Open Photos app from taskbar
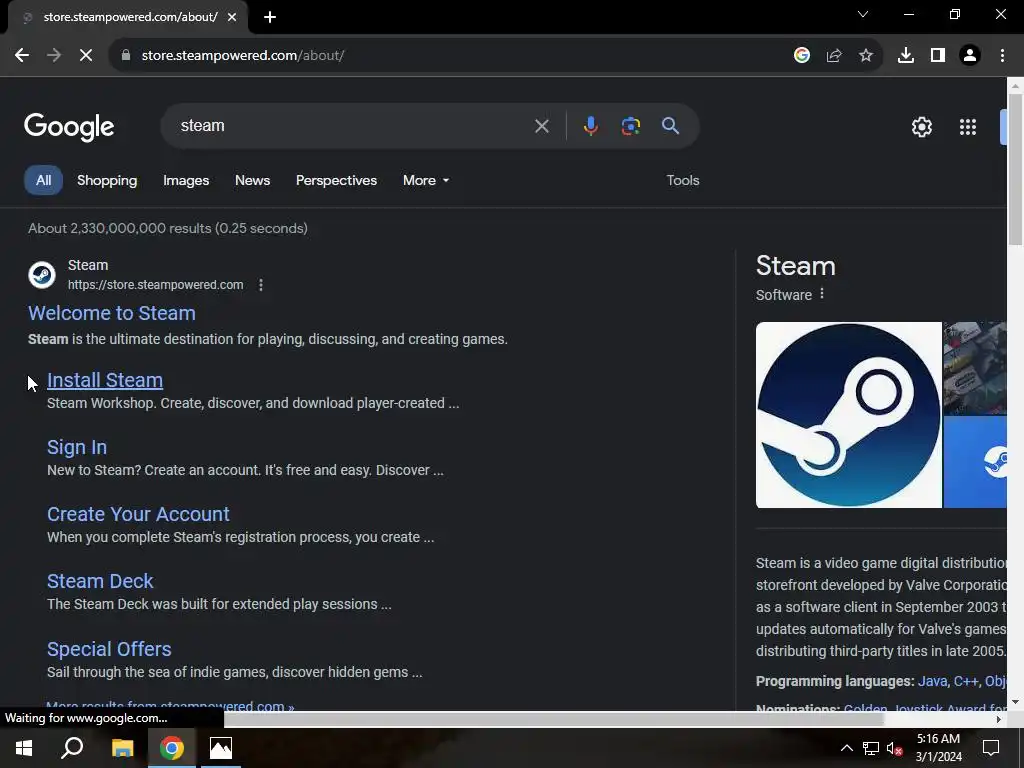Image resolution: width=1024 pixels, height=768 pixels. click(x=221, y=748)
